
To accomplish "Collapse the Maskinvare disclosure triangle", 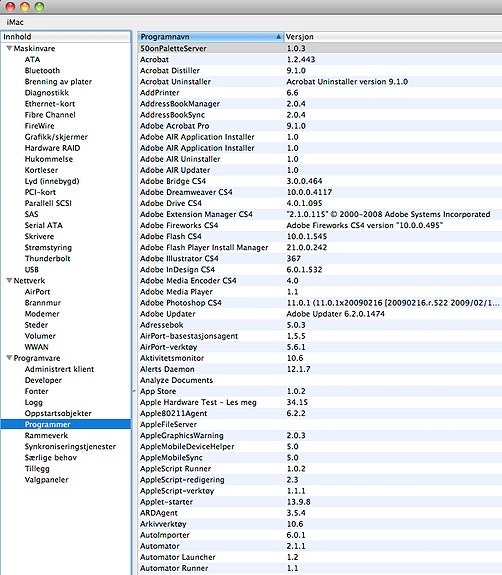I will pos(10,48).
